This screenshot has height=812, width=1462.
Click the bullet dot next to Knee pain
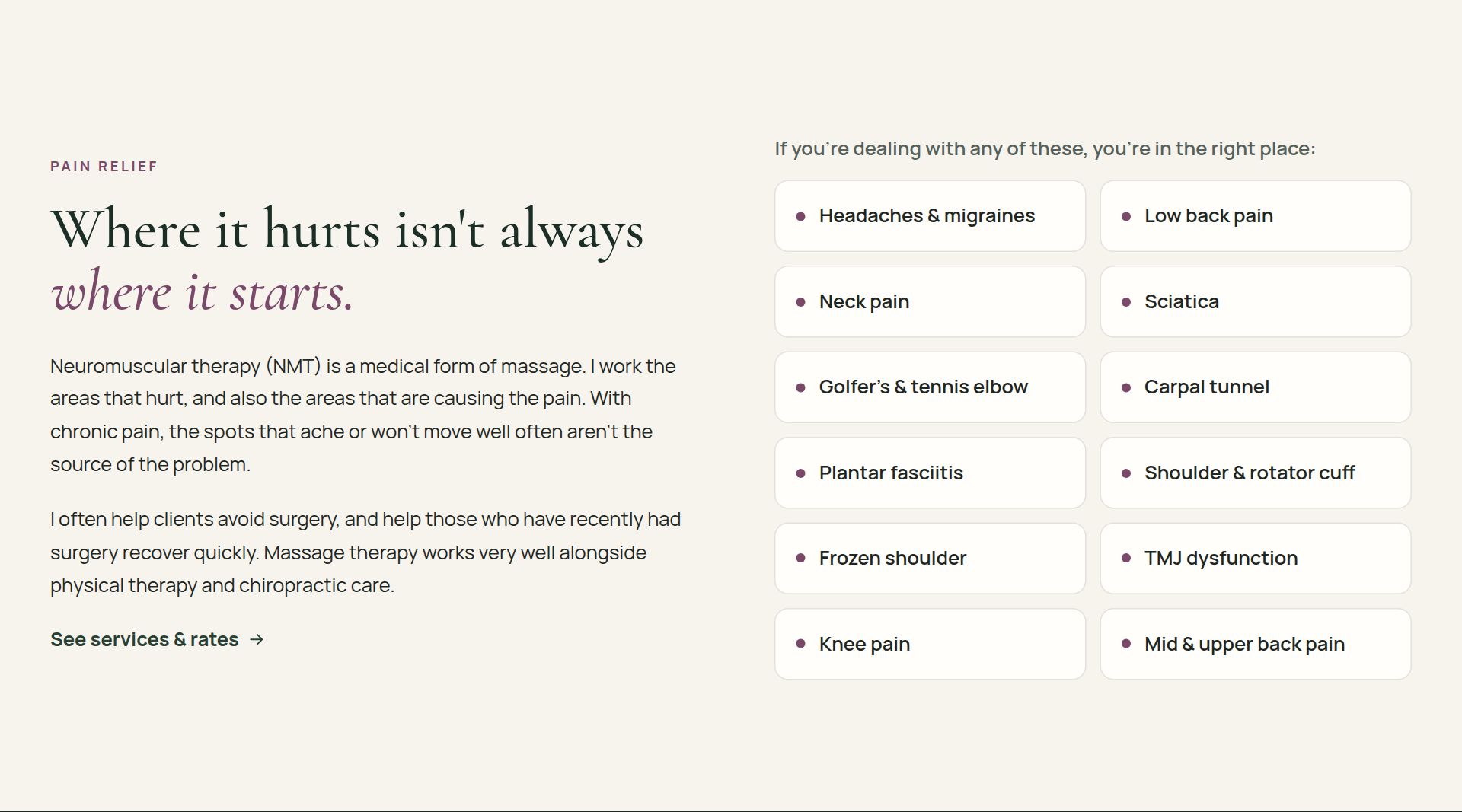(x=800, y=644)
